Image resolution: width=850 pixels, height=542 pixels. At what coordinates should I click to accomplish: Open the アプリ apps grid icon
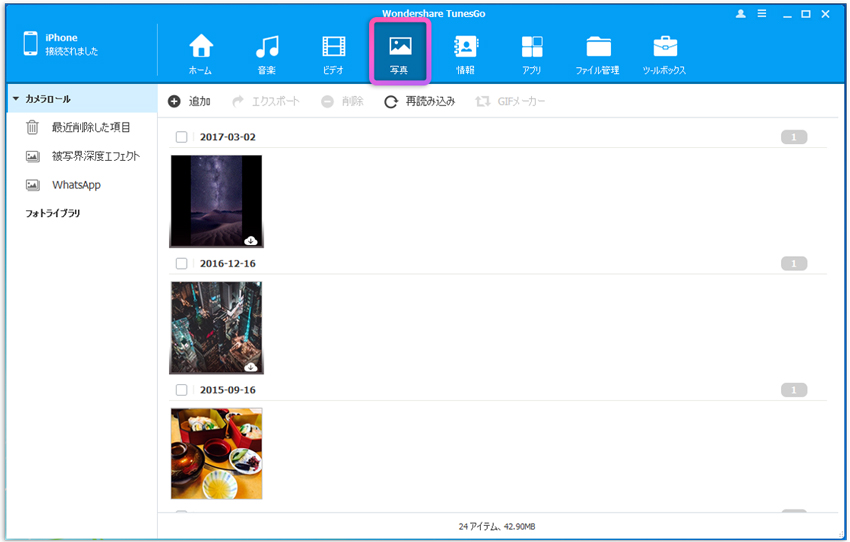[x=532, y=47]
